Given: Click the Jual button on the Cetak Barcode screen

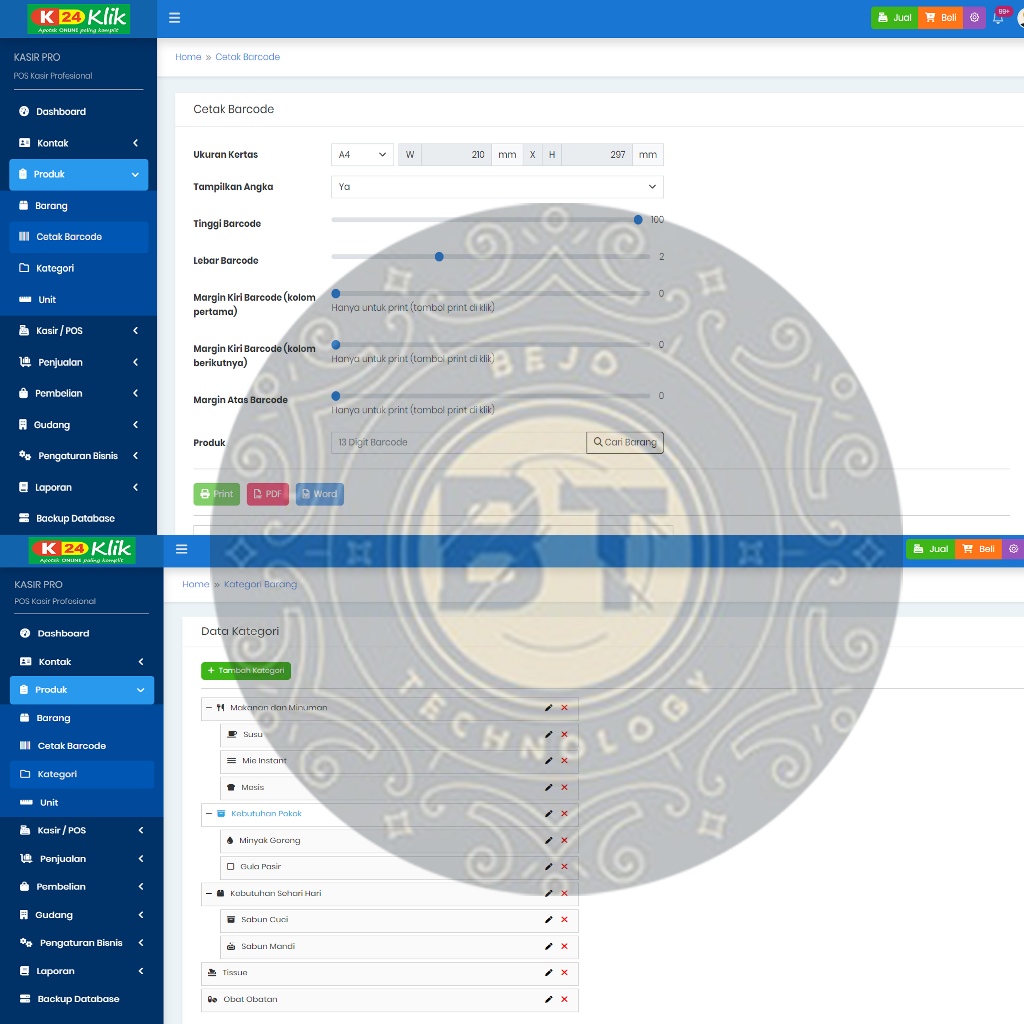Looking at the screenshot, I should click(x=895, y=18).
